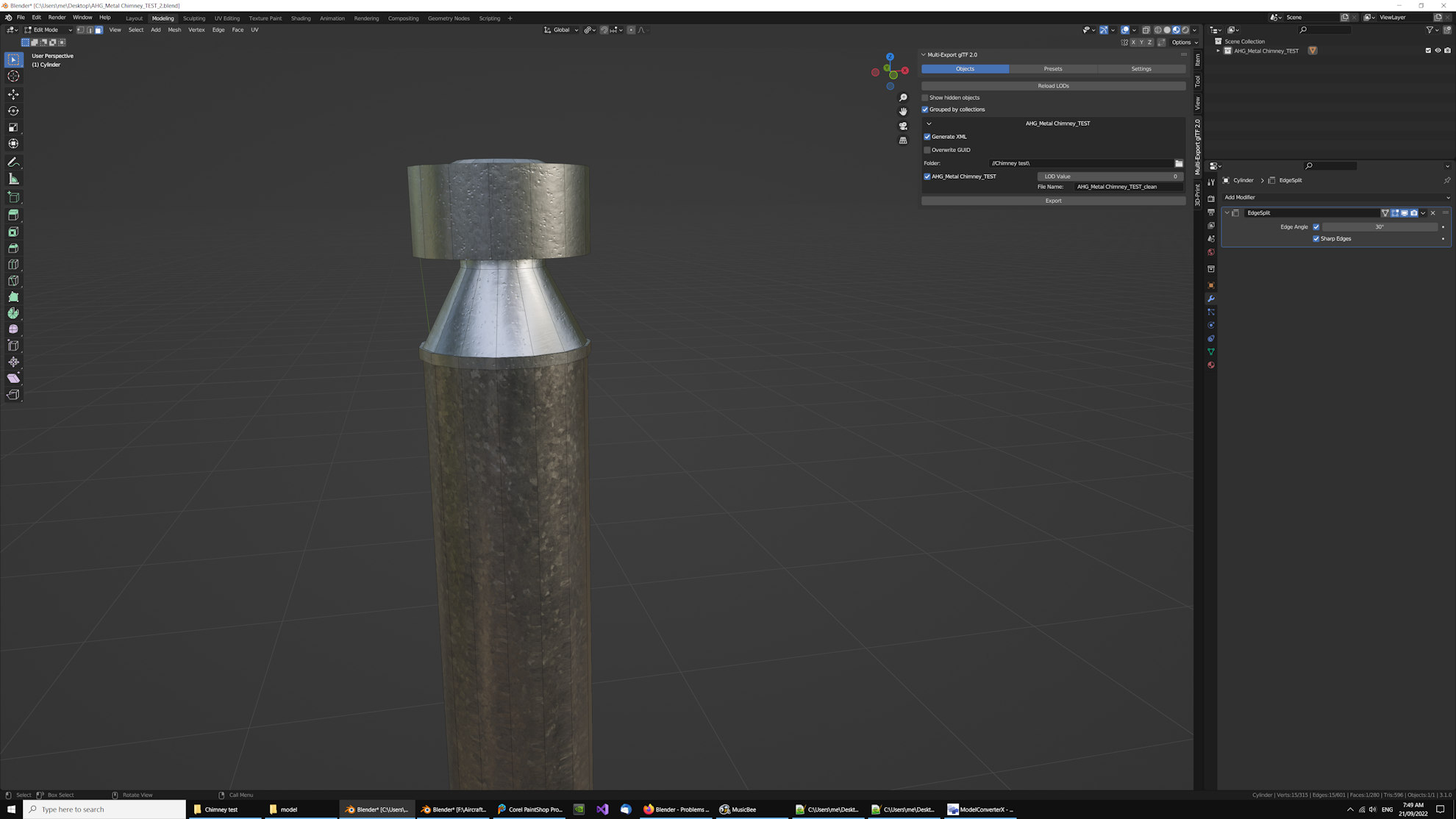Open the Global transform orientation dropdown
The width and height of the screenshot is (1456, 819).
[561, 30]
